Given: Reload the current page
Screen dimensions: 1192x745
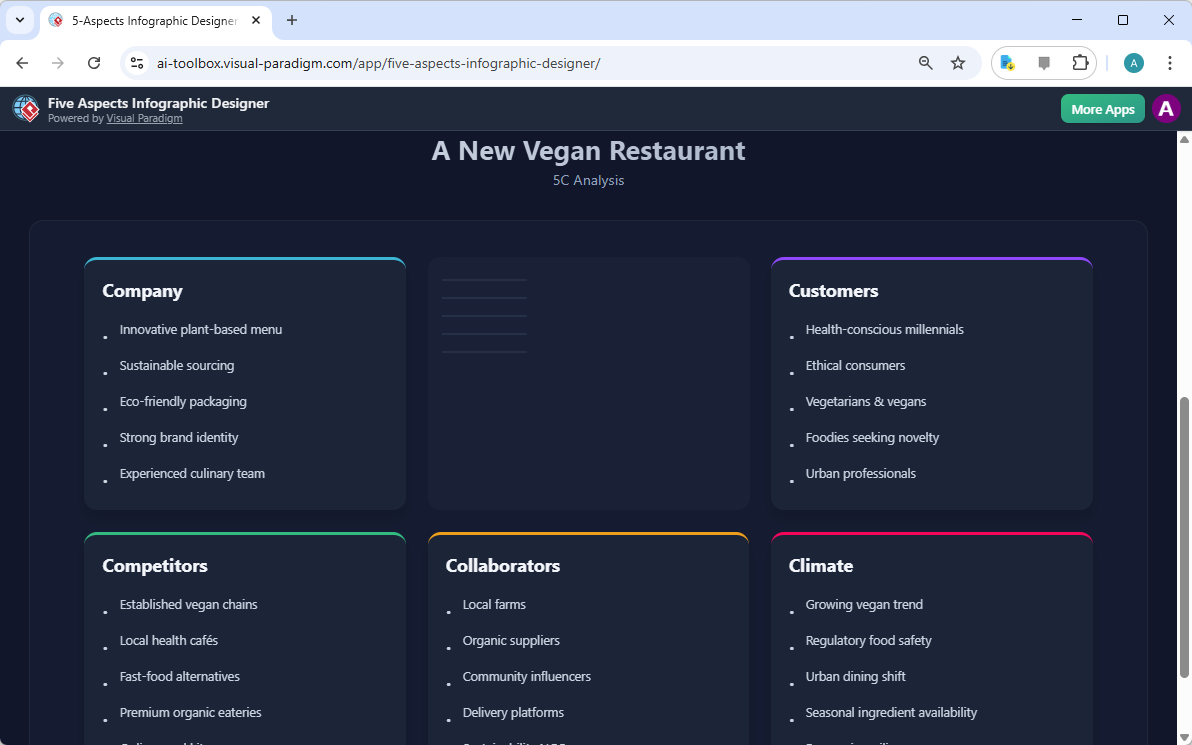Looking at the screenshot, I should [x=94, y=62].
